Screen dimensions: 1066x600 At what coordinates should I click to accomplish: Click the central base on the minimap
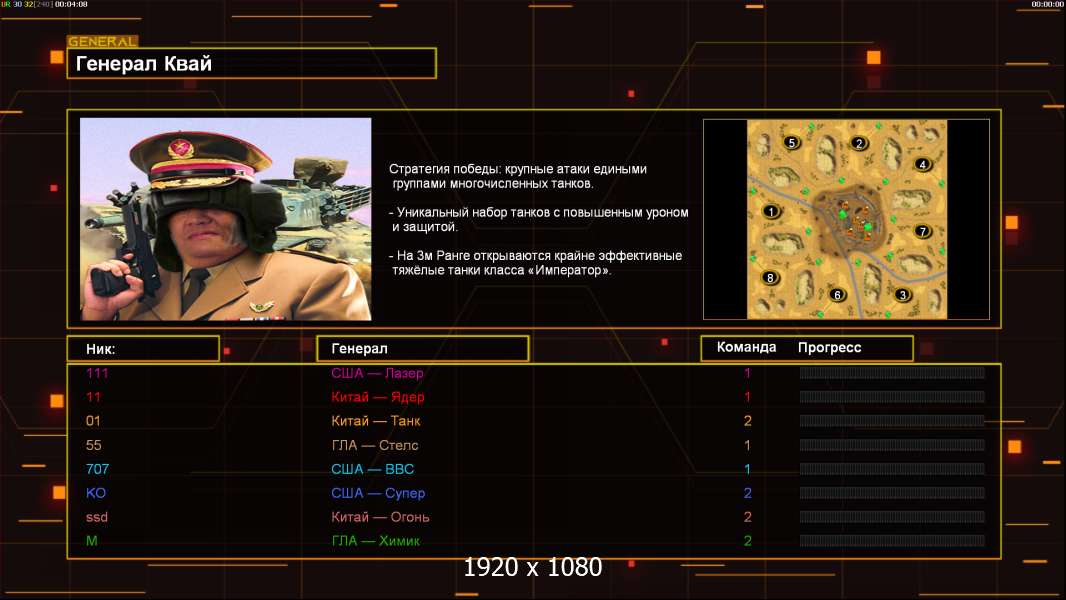(x=851, y=219)
